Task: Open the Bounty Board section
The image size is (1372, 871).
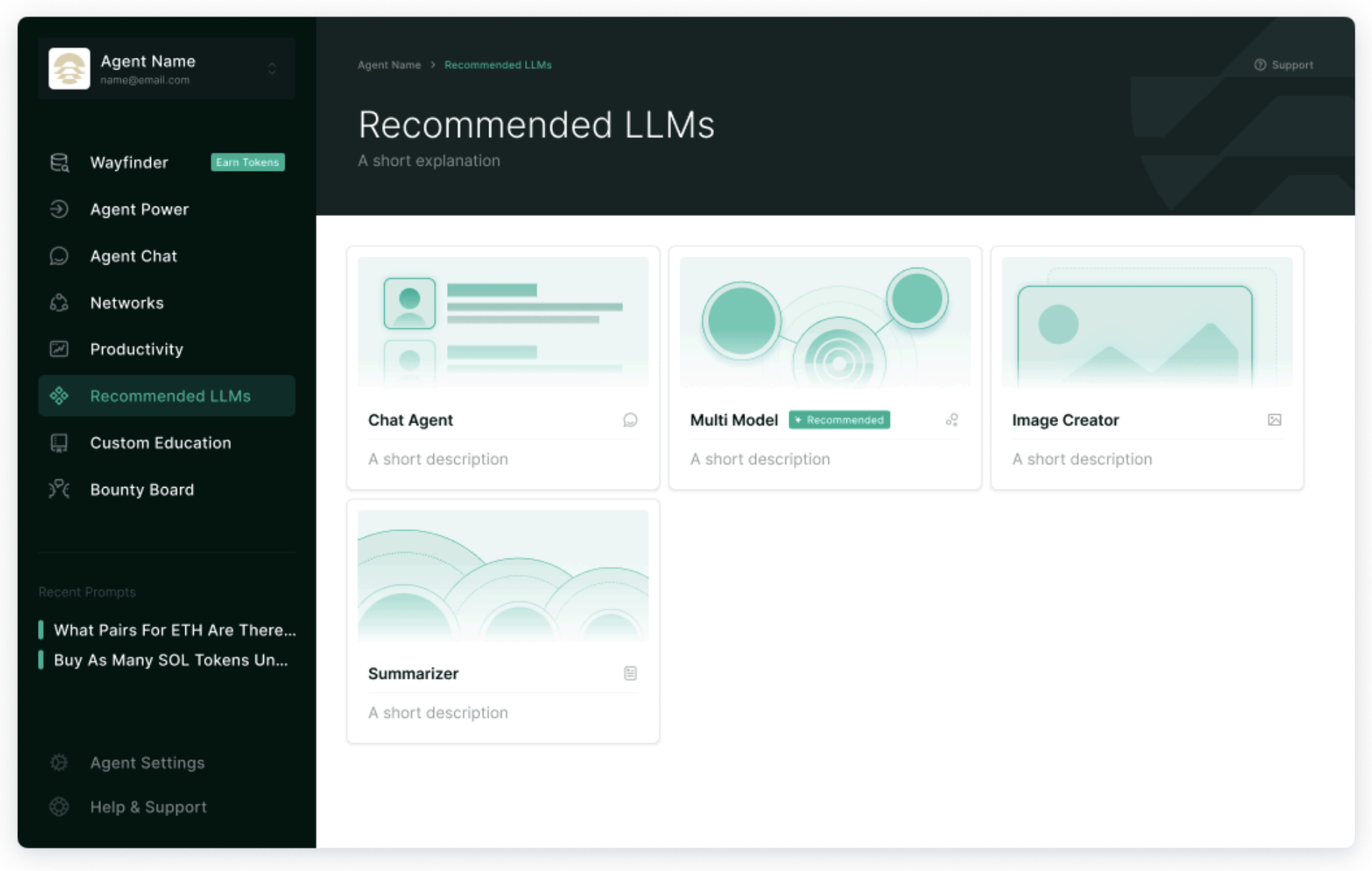Action: point(142,489)
